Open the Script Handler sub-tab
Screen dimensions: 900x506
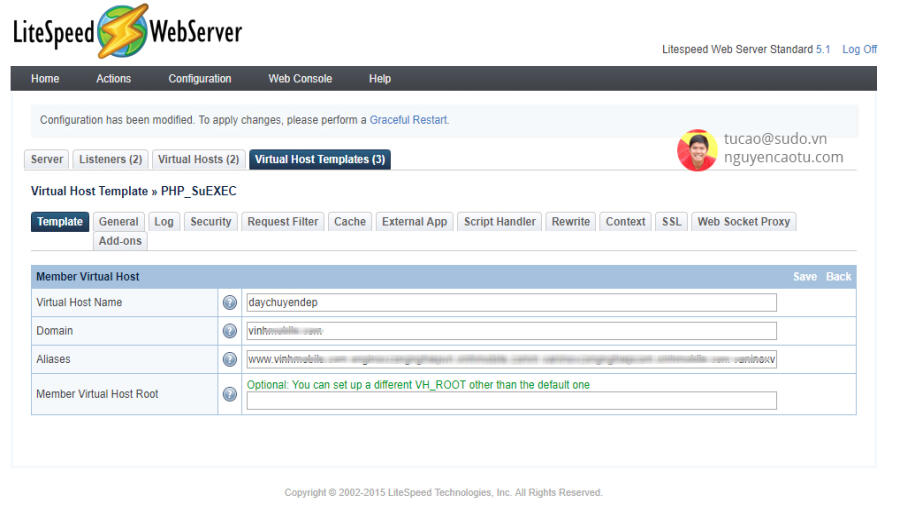(500, 222)
